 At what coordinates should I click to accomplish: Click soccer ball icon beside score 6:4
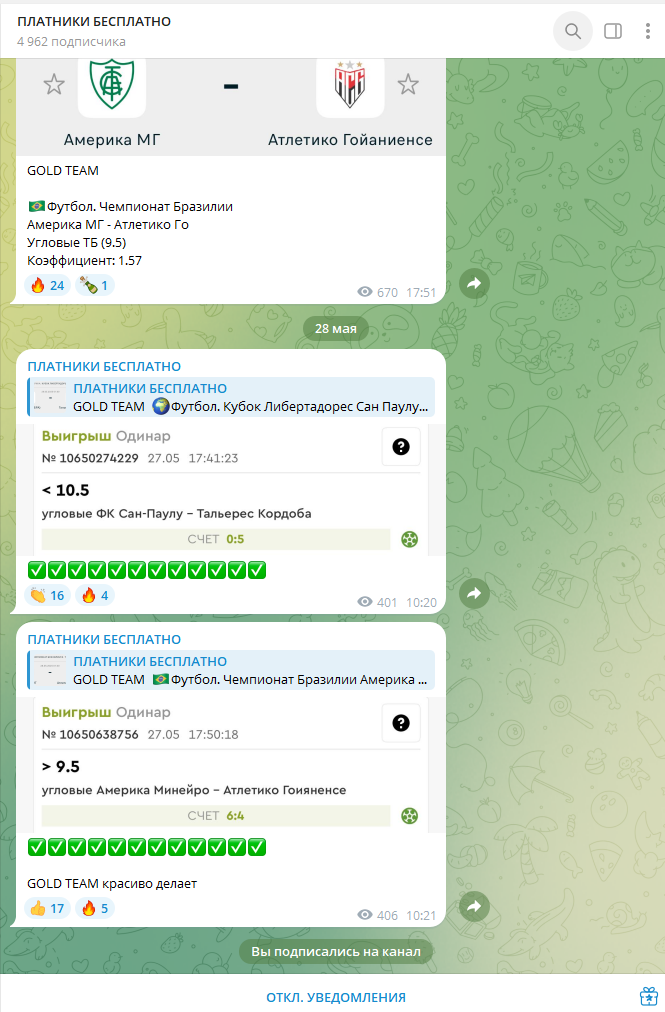[409, 816]
